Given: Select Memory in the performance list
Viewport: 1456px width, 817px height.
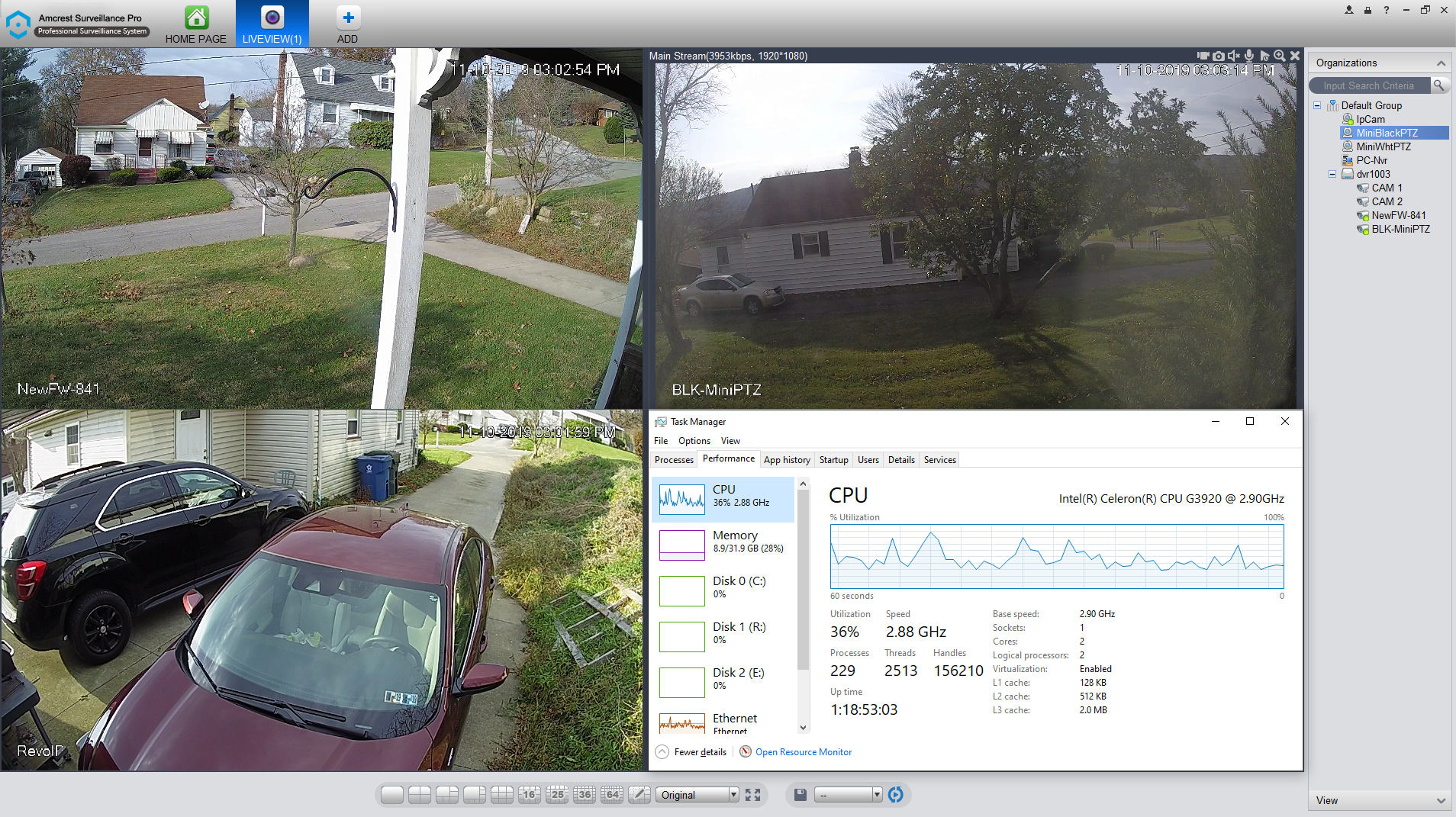Looking at the screenshot, I should click(723, 545).
